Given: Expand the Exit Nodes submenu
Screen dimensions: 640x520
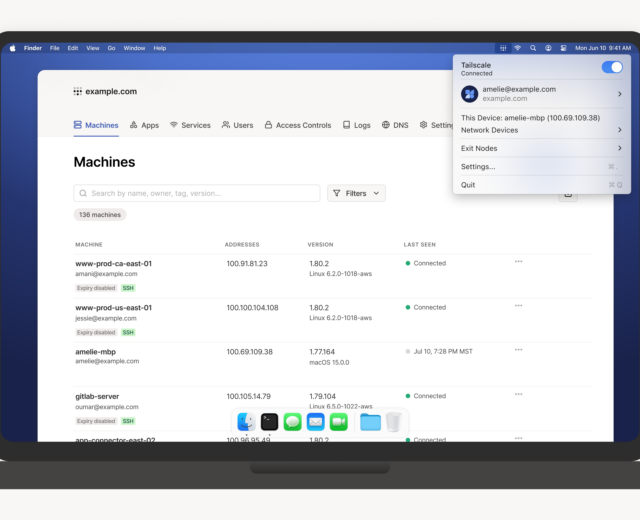Looking at the screenshot, I should tap(542, 148).
